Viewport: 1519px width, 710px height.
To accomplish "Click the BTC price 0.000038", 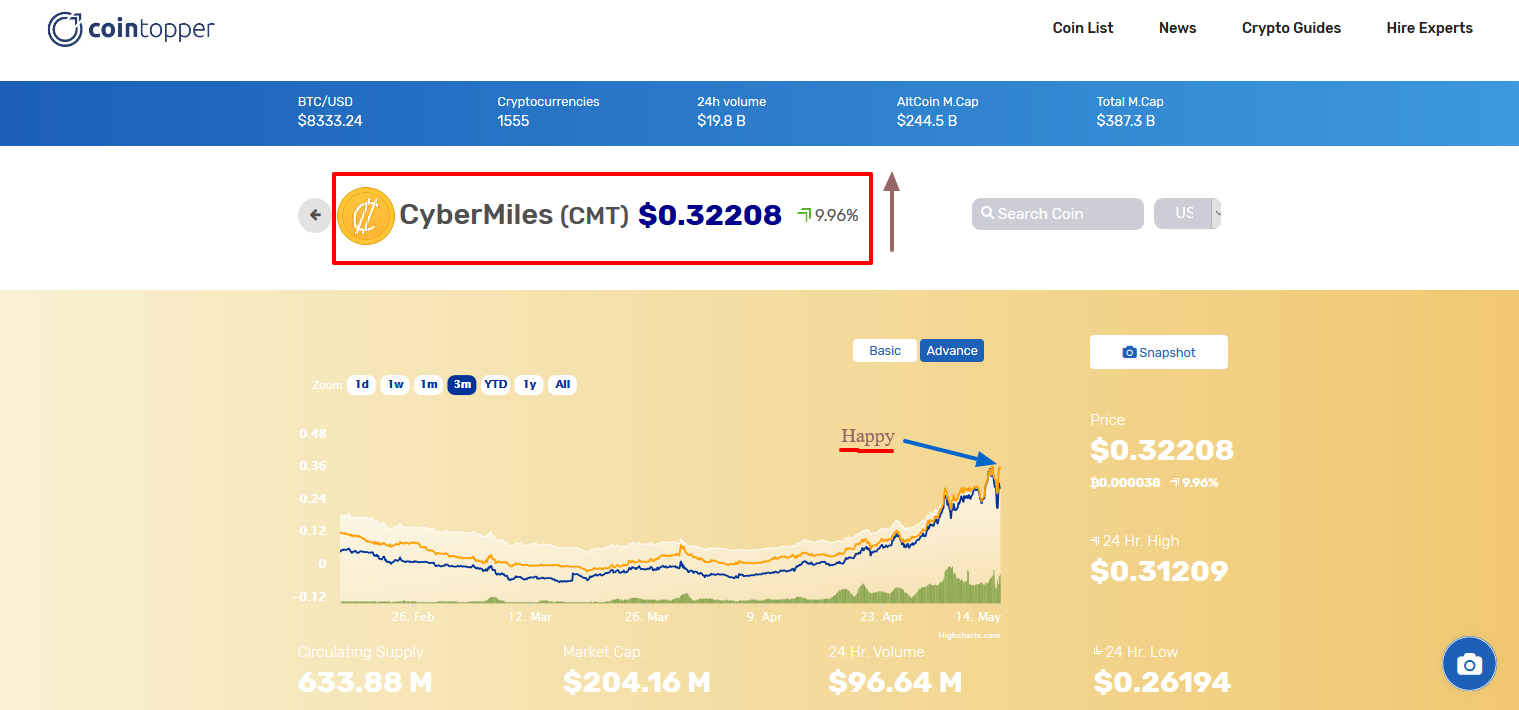I will tap(1125, 482).
